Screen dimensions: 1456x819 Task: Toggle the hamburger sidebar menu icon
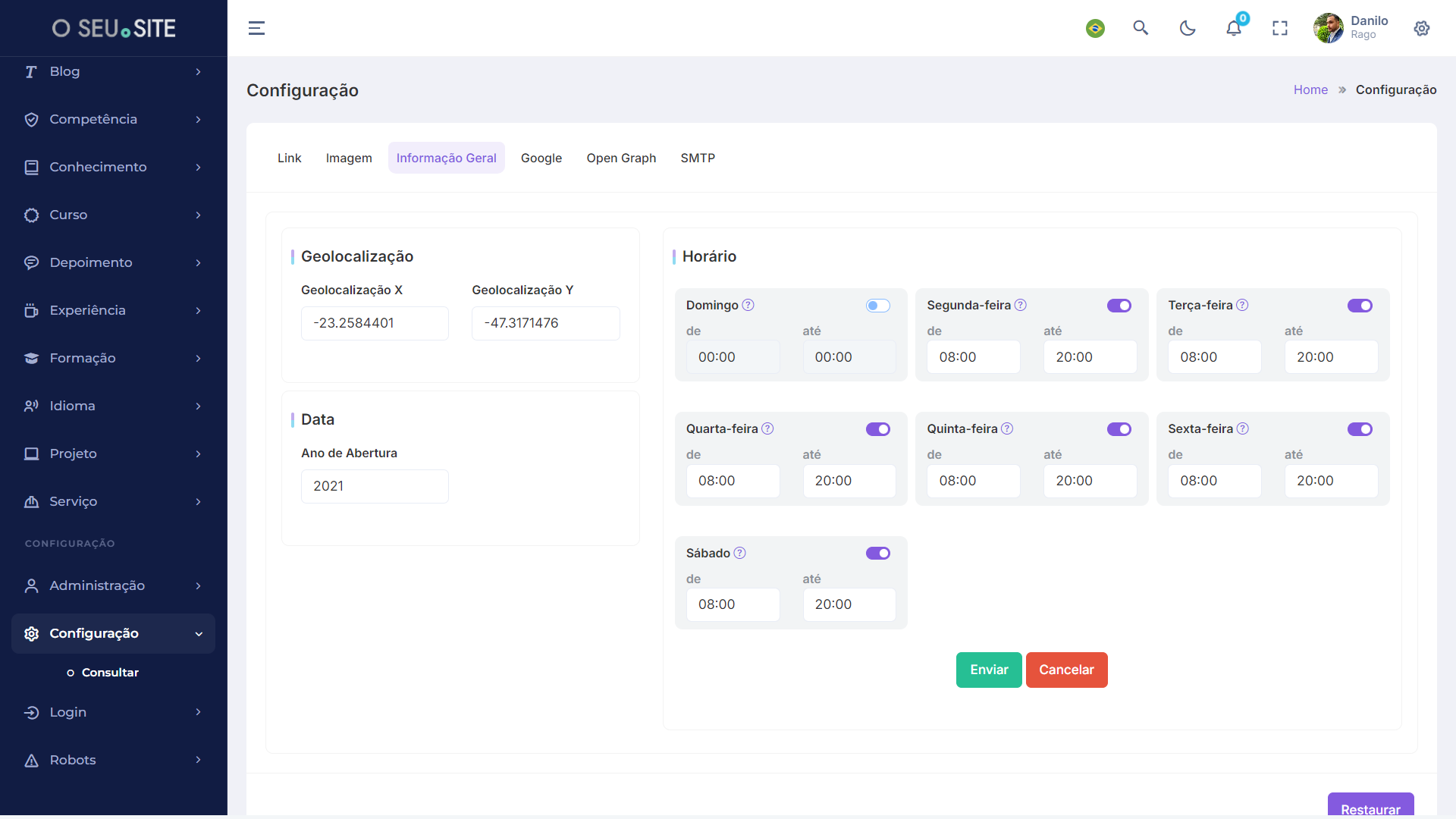[x=256, y=28]
